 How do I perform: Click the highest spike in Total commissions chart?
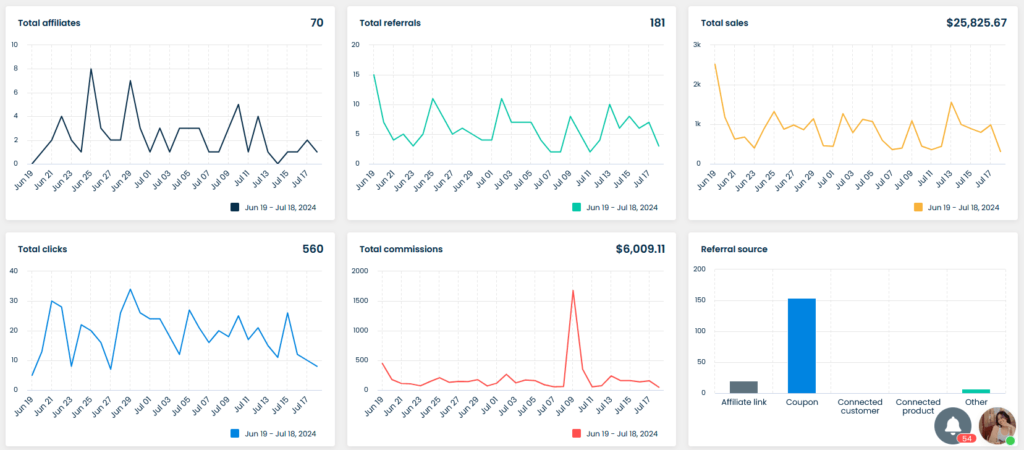[572, 292]
